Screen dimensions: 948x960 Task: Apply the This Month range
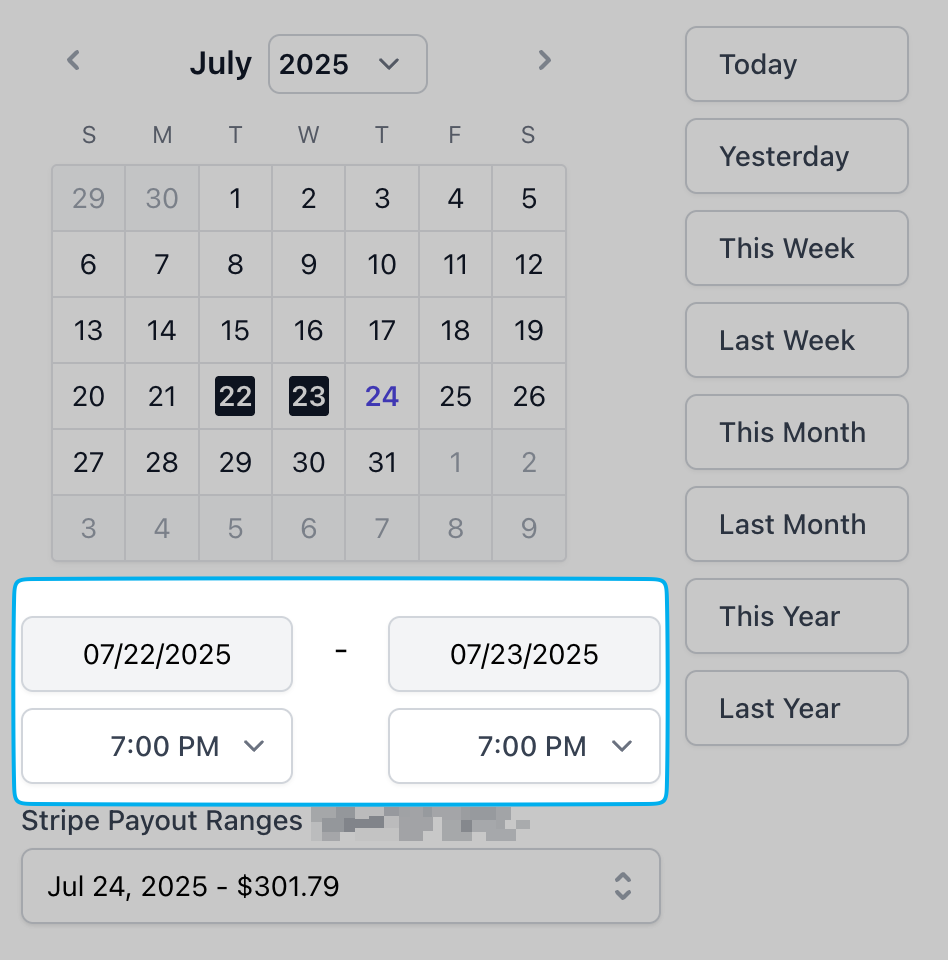tap(797, 432)
